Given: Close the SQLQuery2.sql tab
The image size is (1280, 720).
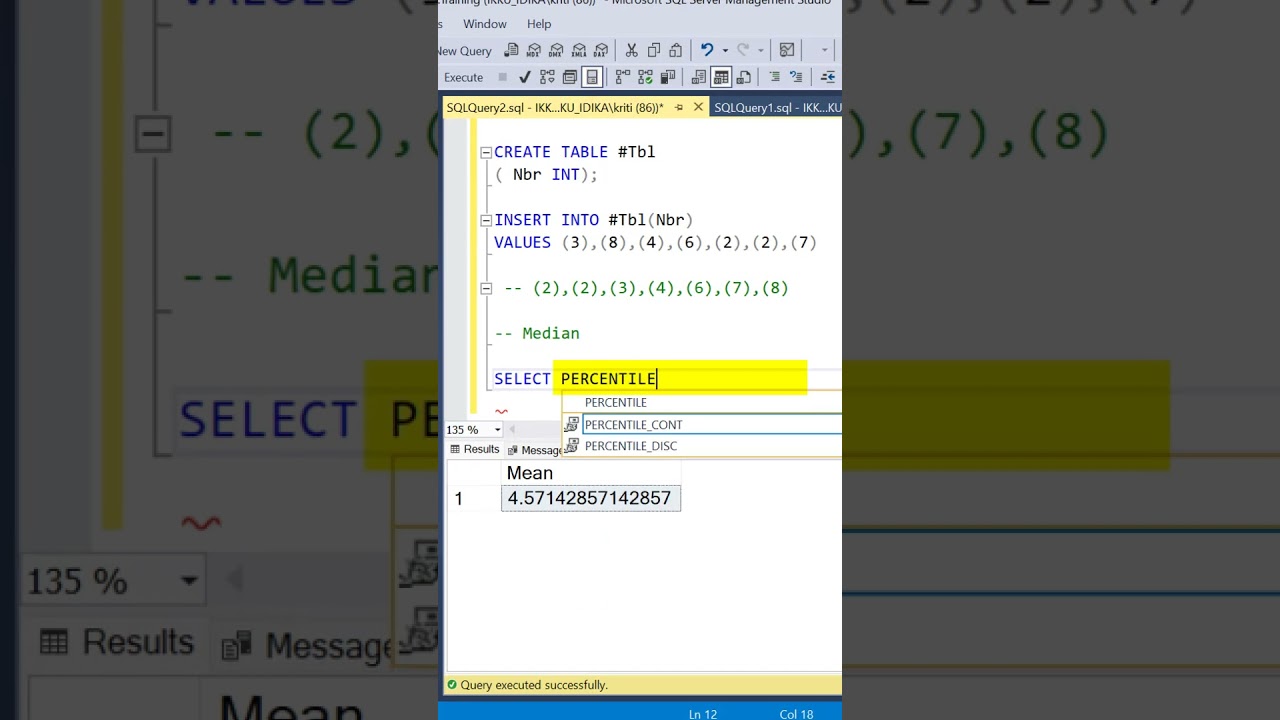Looking at the screenshot, I should pyautogui.click(x=698, y=108).
